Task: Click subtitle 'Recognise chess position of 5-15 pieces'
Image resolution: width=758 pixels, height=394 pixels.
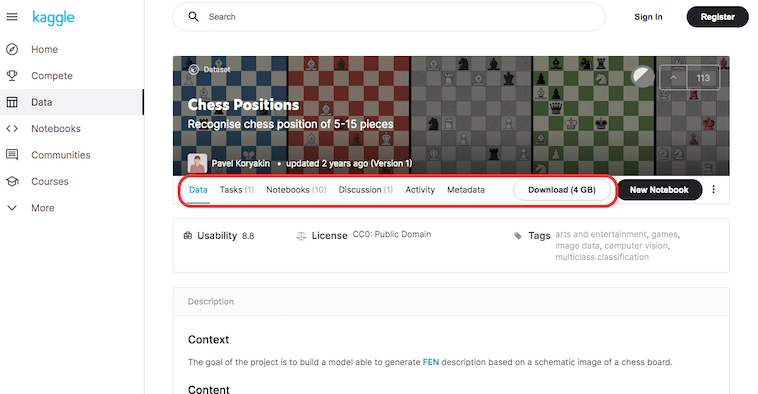Action: tap(291, 124)
